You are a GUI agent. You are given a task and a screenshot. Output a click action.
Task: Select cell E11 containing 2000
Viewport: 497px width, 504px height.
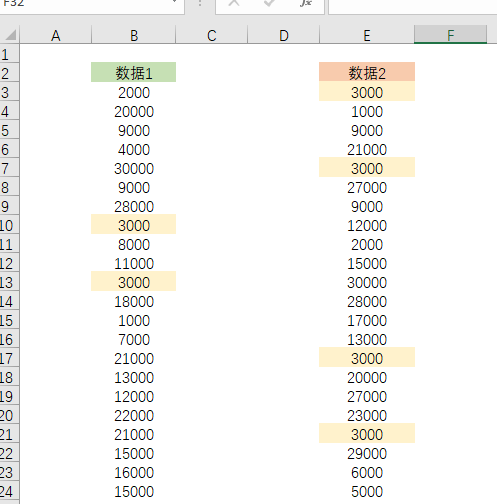(x=367, y=244)
